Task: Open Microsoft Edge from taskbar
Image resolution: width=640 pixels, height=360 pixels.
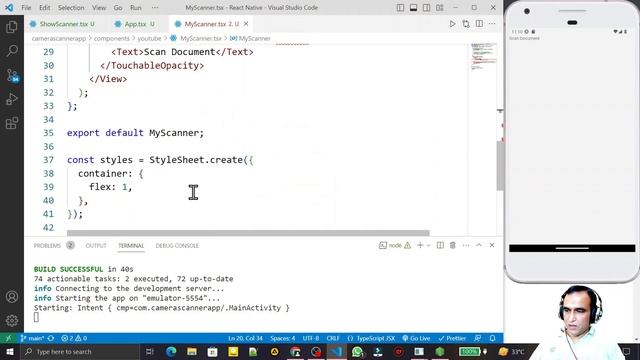Action: tap(171, 351)
